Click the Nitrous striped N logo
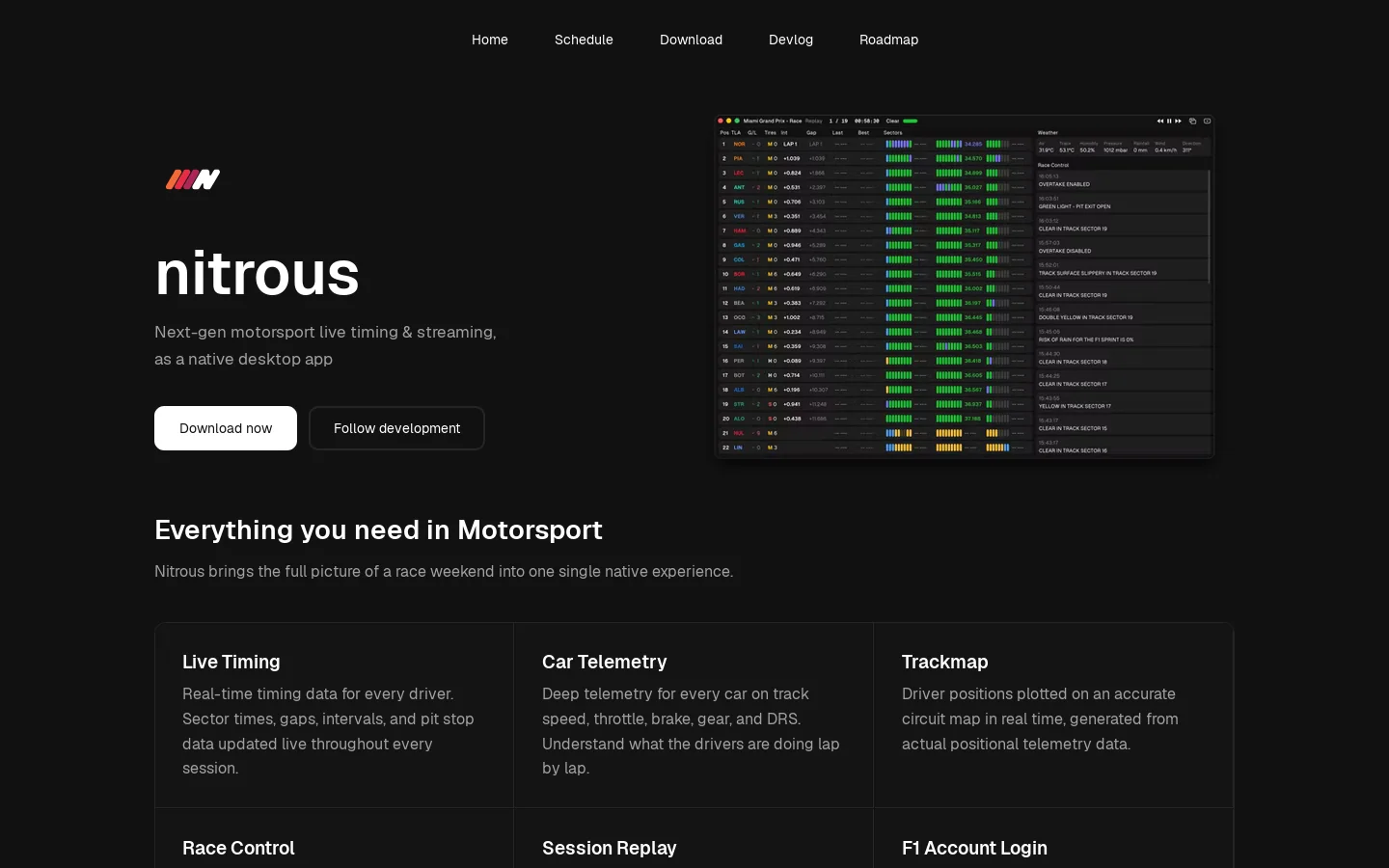Viewport: 1389px width, 868px height. click(x=193, y=179)
